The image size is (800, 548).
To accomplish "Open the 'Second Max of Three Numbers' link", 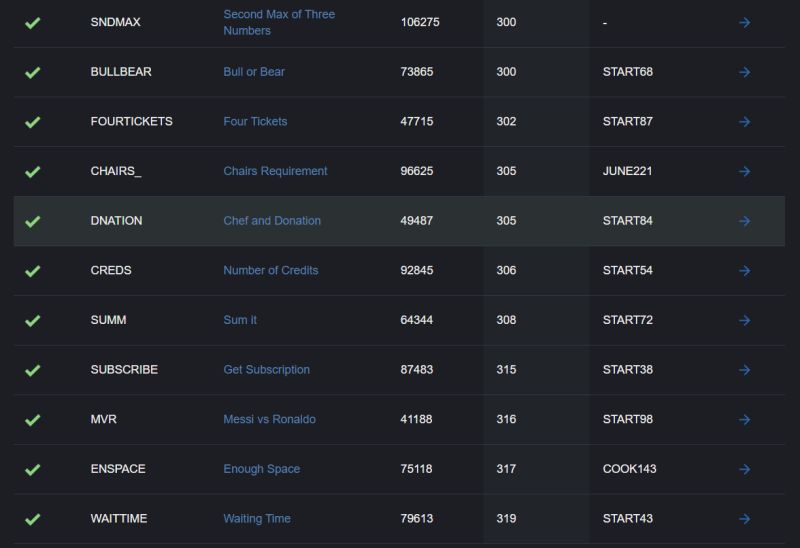I will point(278,22).
